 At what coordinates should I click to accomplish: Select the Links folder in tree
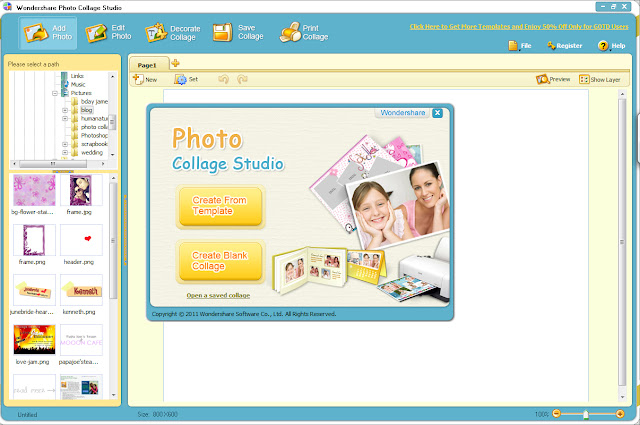pyautogui.click(x=77, y=76)
